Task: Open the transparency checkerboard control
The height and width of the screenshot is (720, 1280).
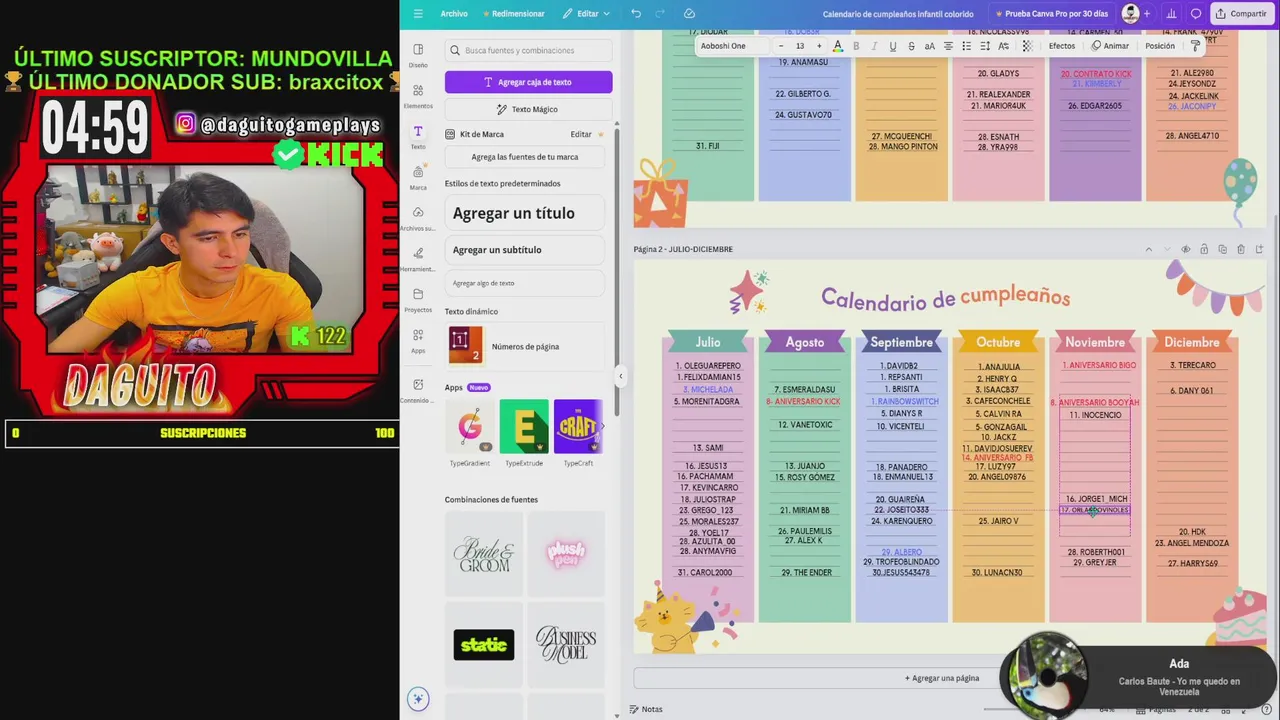Action: (1027, 46)
